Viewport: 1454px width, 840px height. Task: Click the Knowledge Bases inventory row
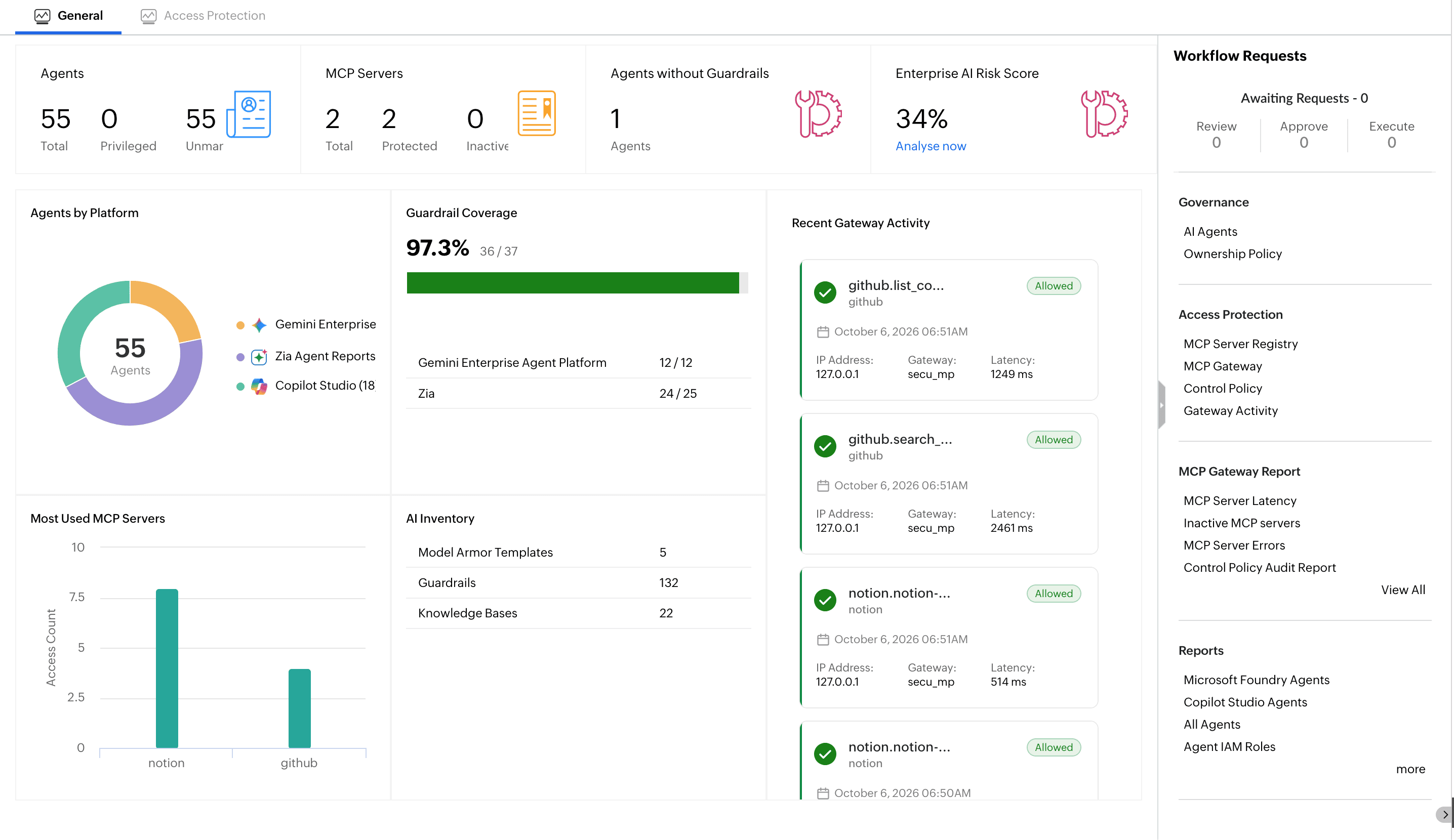tap(578, 613)
